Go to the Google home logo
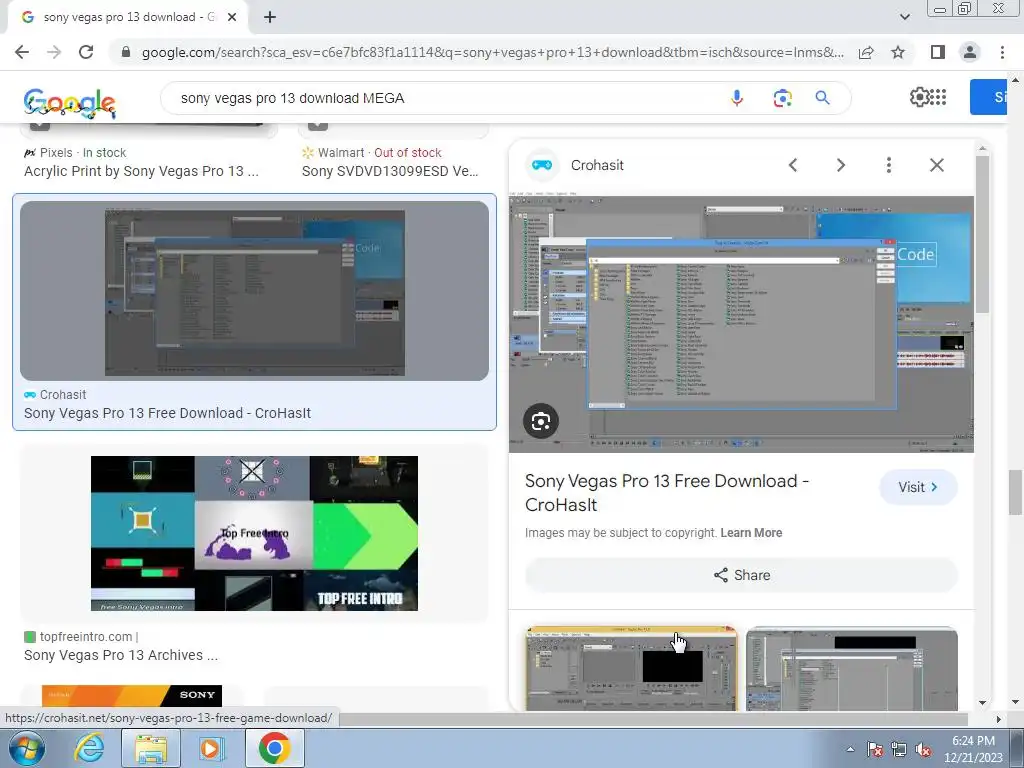 [70, 102]
